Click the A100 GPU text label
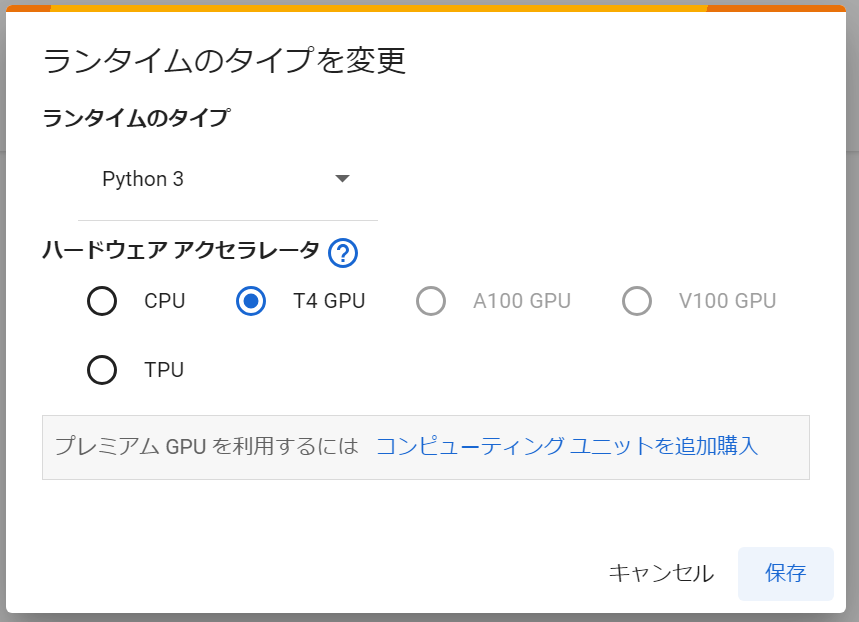The height and width of the screenshot is (622, 859). click(x=522, y=301)
